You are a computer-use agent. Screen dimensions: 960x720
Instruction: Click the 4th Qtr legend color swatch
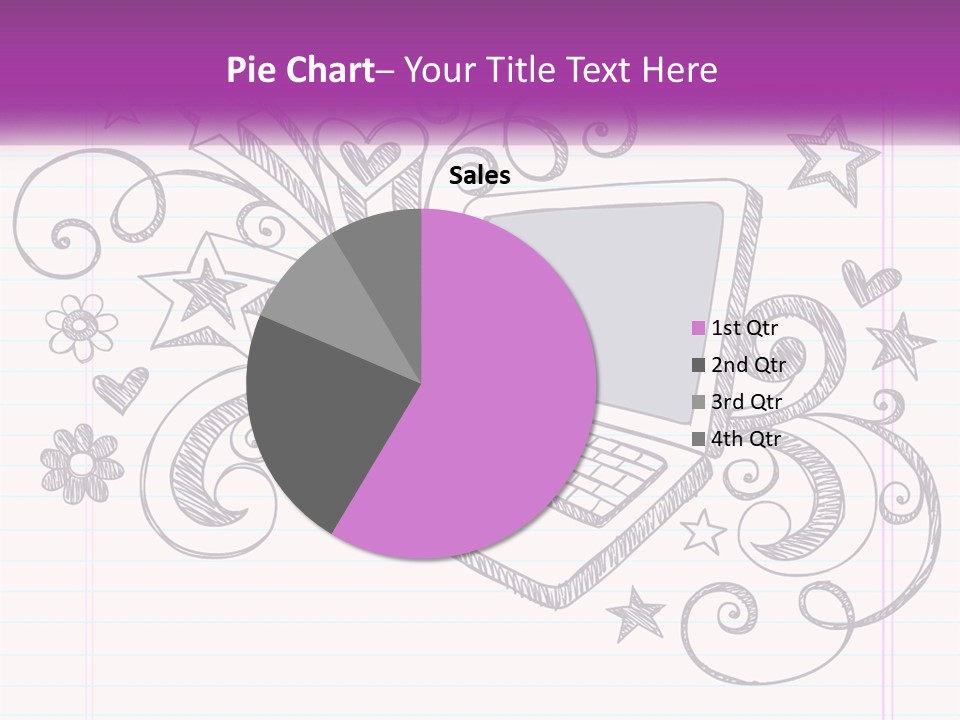[x=698, y=439]
